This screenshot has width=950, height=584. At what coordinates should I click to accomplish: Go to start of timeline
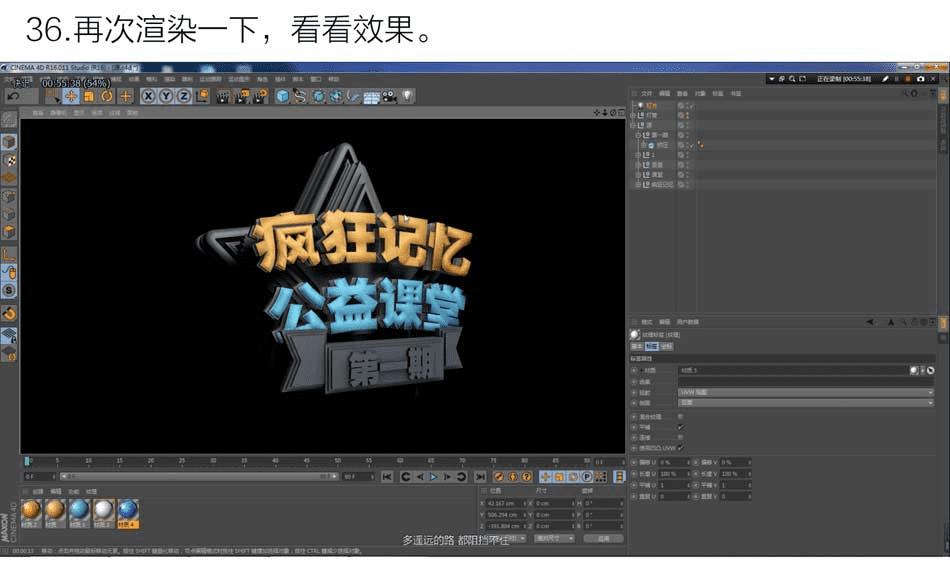[387, 477]
